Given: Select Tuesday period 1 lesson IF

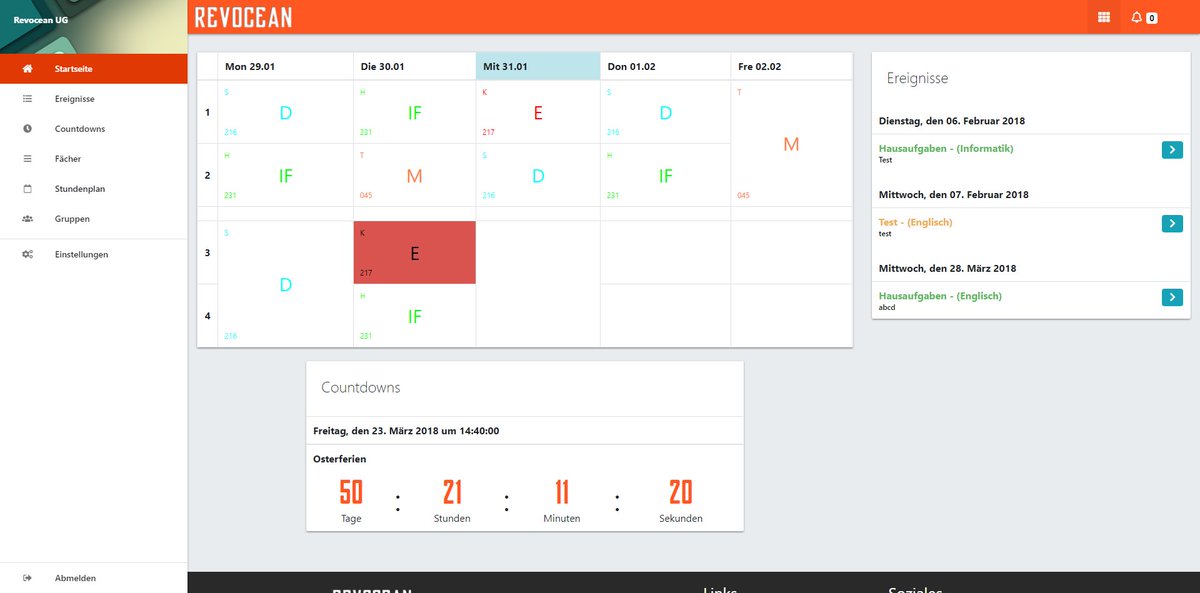Looking at the screenshot, I should [x=415, y=112].
